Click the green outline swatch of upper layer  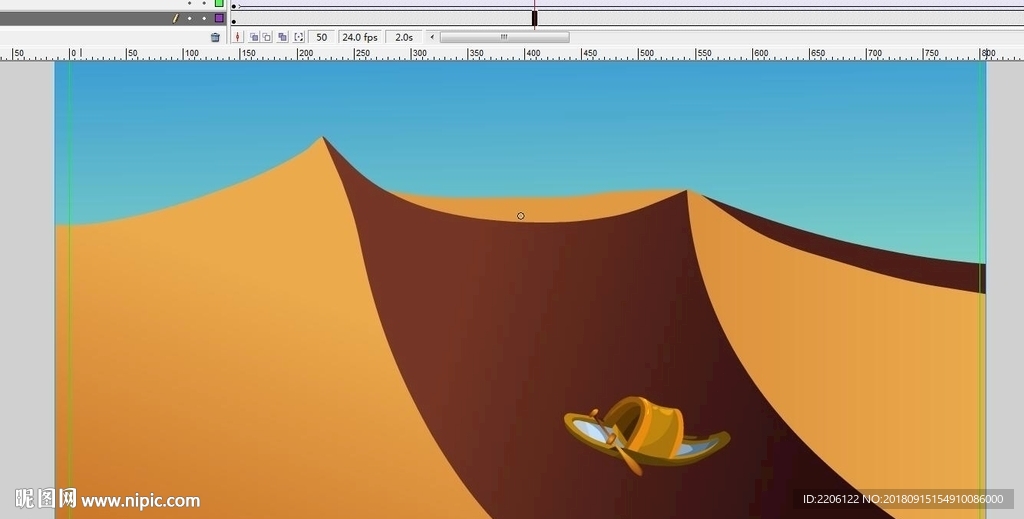(x=219, y=3)
